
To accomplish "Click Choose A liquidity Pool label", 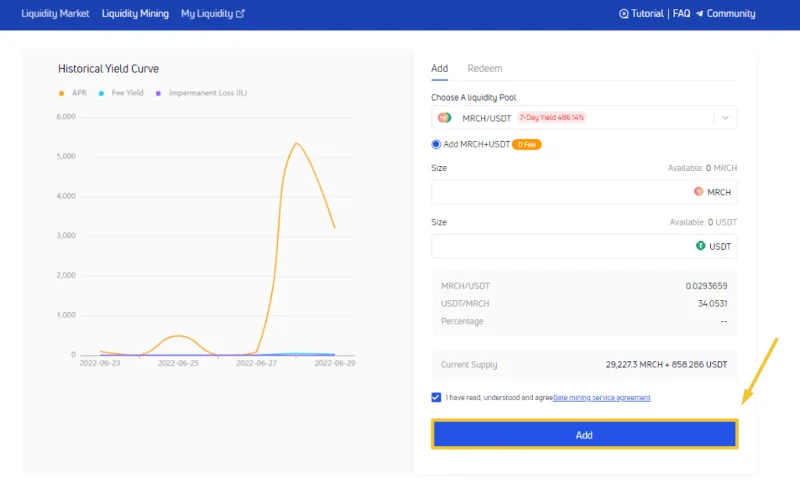I will 473,97.
